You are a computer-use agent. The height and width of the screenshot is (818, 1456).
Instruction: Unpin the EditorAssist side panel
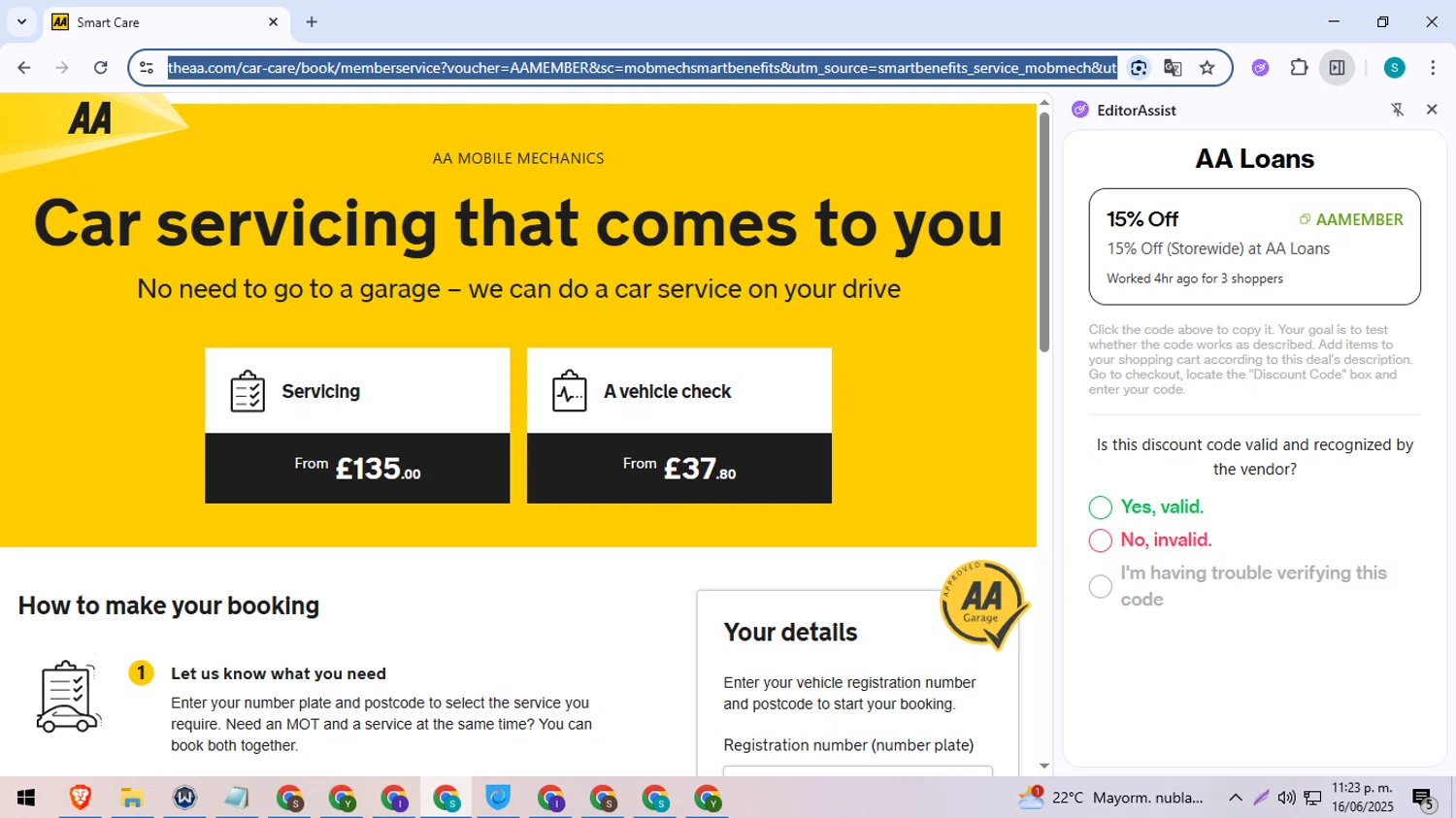pos(1398,110)
